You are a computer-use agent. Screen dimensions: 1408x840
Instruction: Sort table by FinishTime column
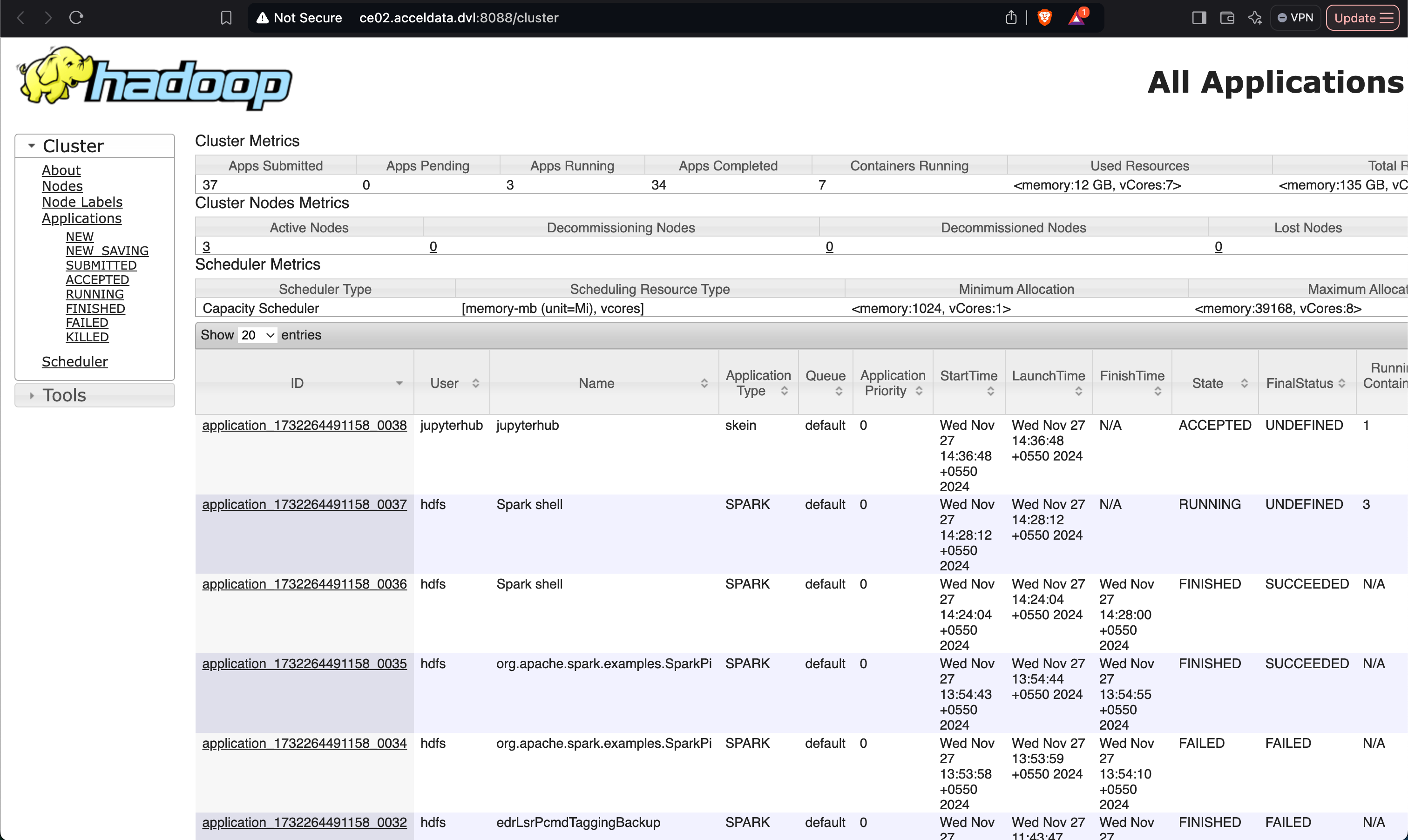(1132, 383)
